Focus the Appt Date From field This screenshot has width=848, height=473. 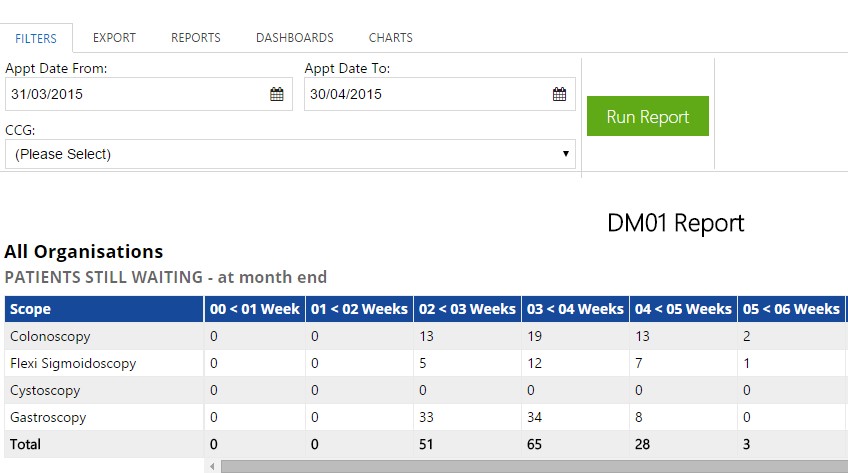click(149, 94)
